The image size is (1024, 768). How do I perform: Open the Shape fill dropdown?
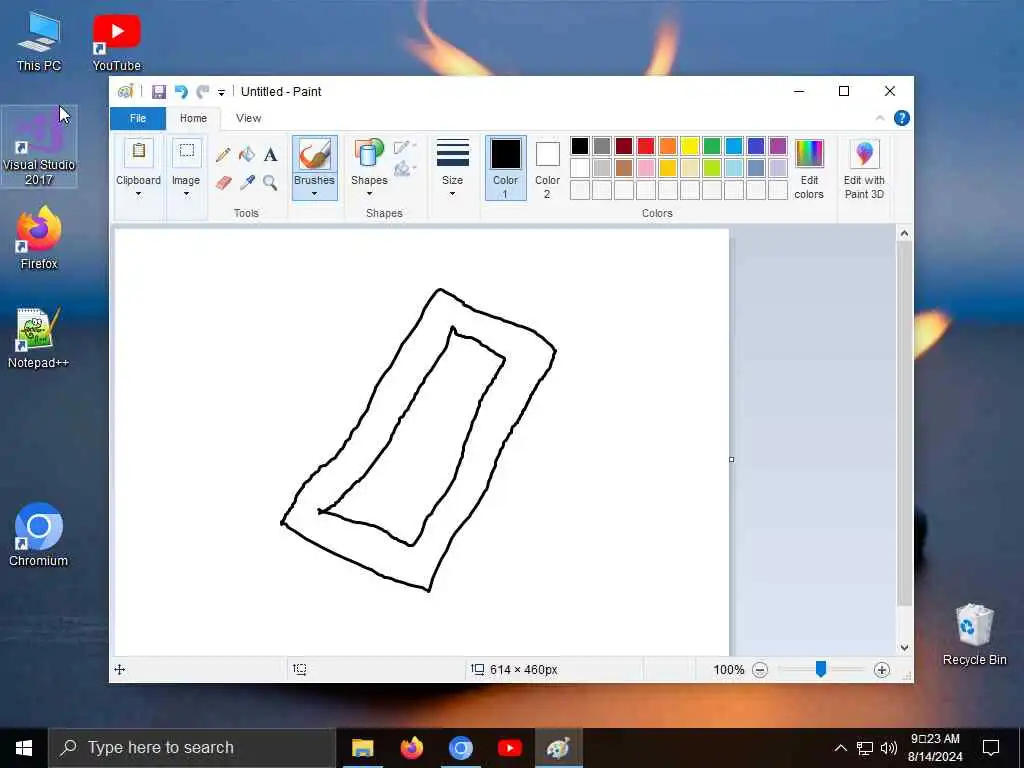405,168
